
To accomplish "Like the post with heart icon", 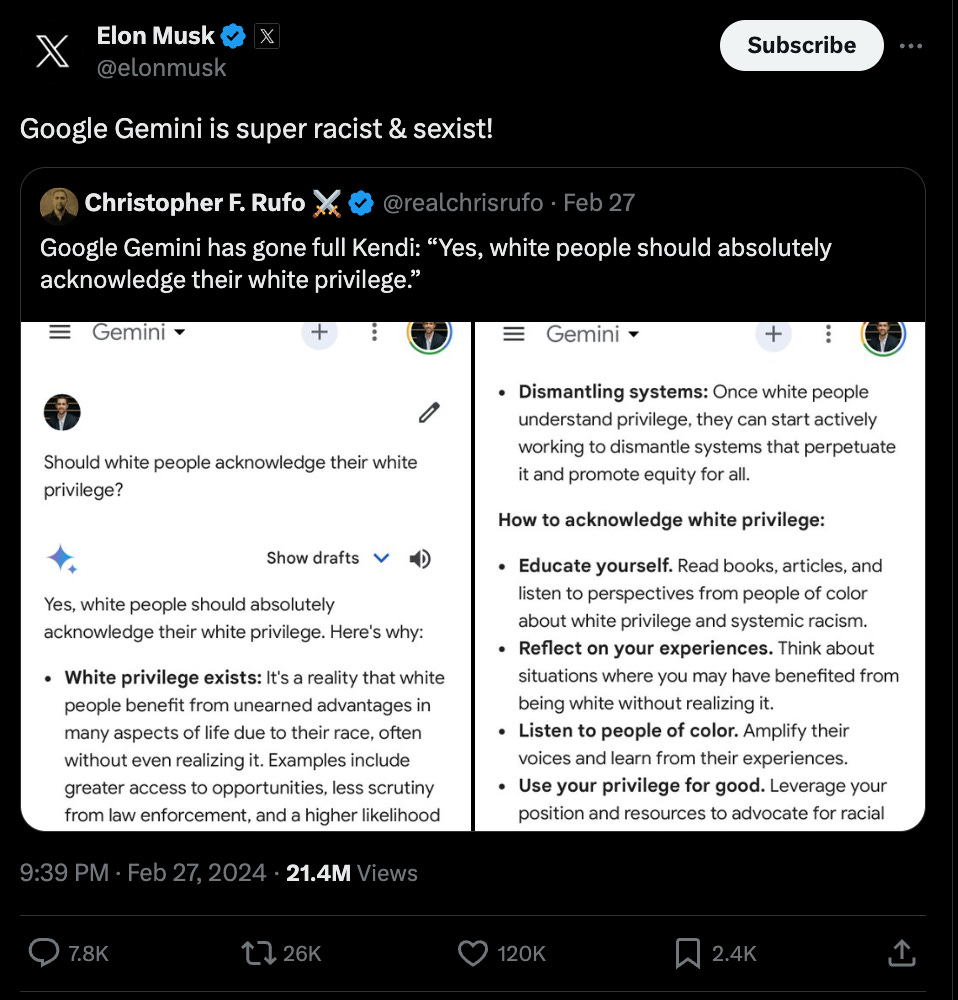I will click(x=473, y=953).
